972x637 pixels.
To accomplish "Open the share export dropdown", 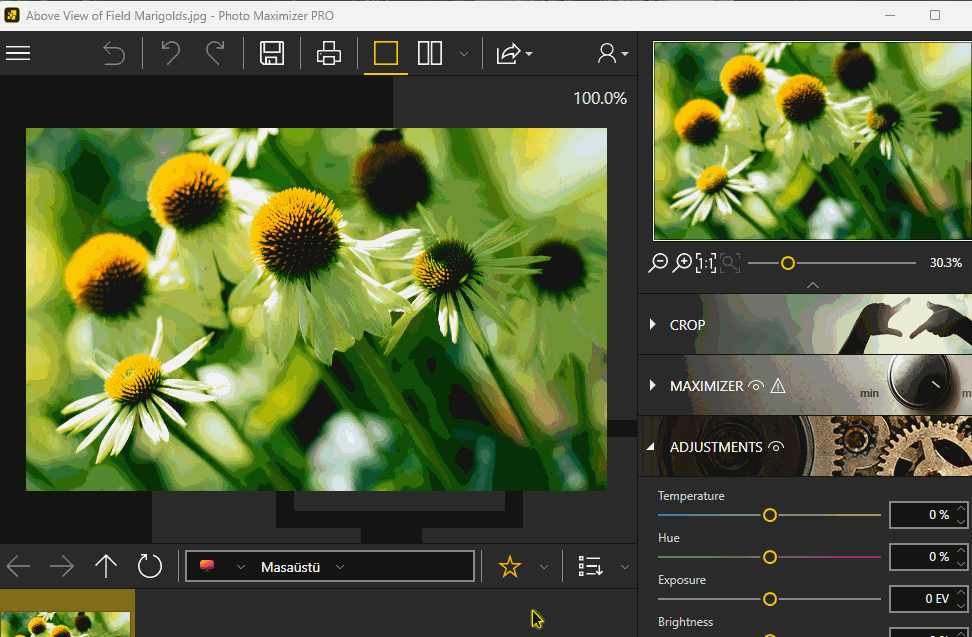I will 514,53.
